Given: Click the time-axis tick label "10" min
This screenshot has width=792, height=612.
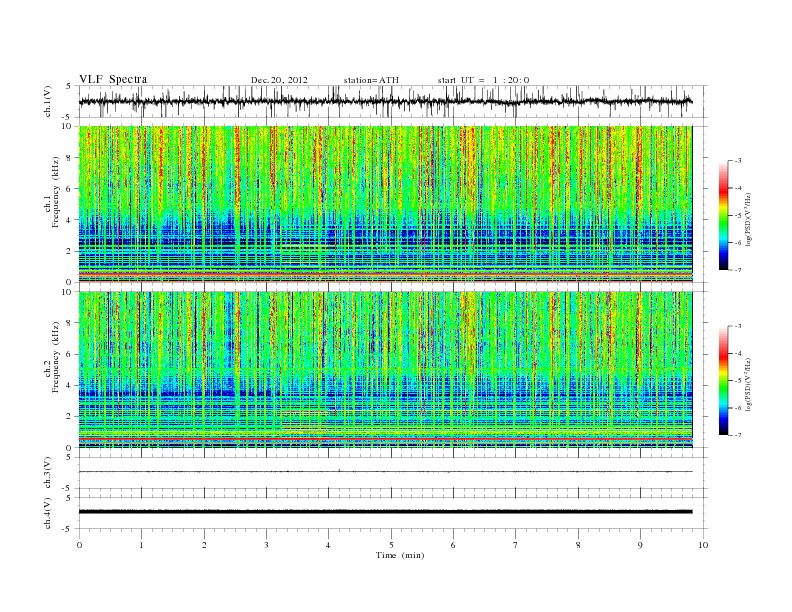Looking at the screenshot, I should point(703,545).
